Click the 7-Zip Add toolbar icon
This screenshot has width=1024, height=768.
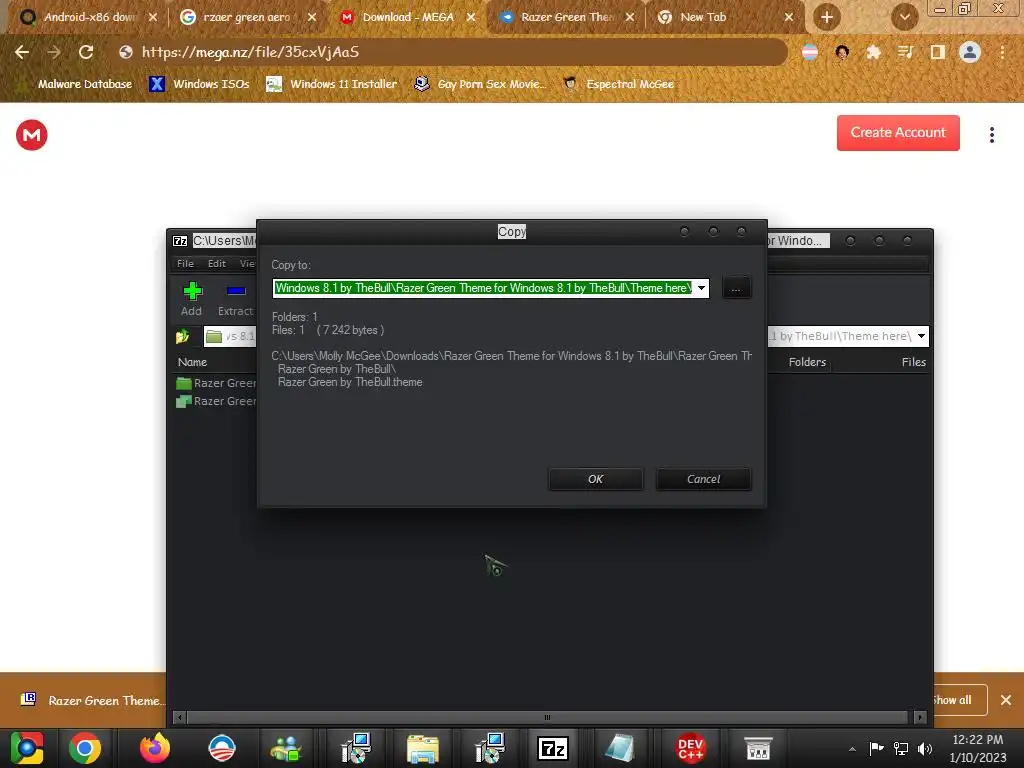tap(191, 298)
